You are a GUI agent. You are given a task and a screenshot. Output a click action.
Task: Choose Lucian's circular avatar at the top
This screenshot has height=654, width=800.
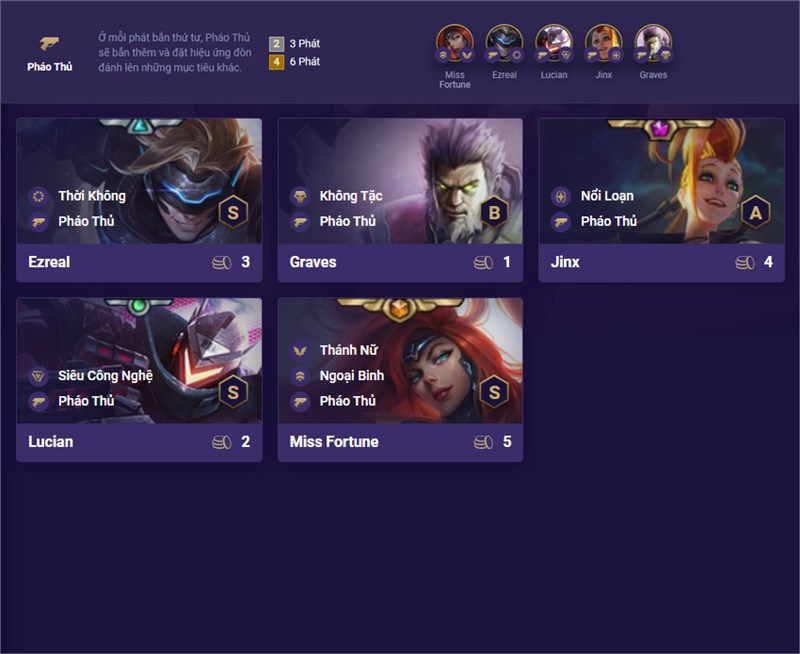click(x=554, y=43)
